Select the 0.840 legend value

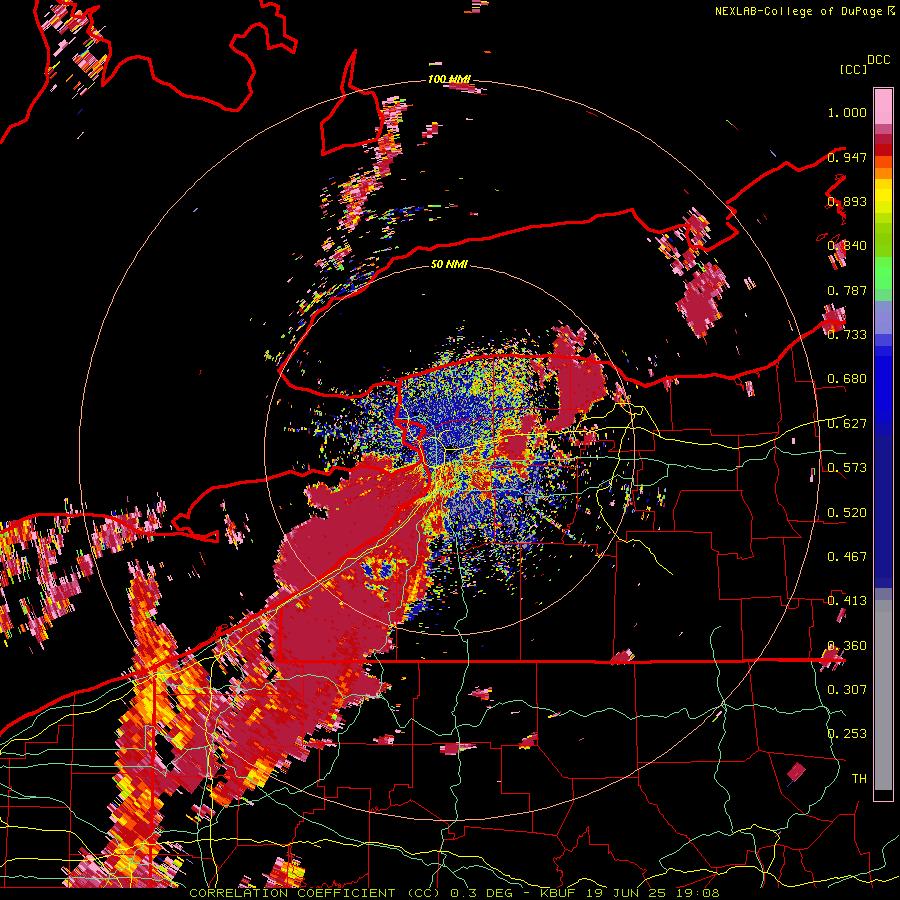(x=847, y=246)
